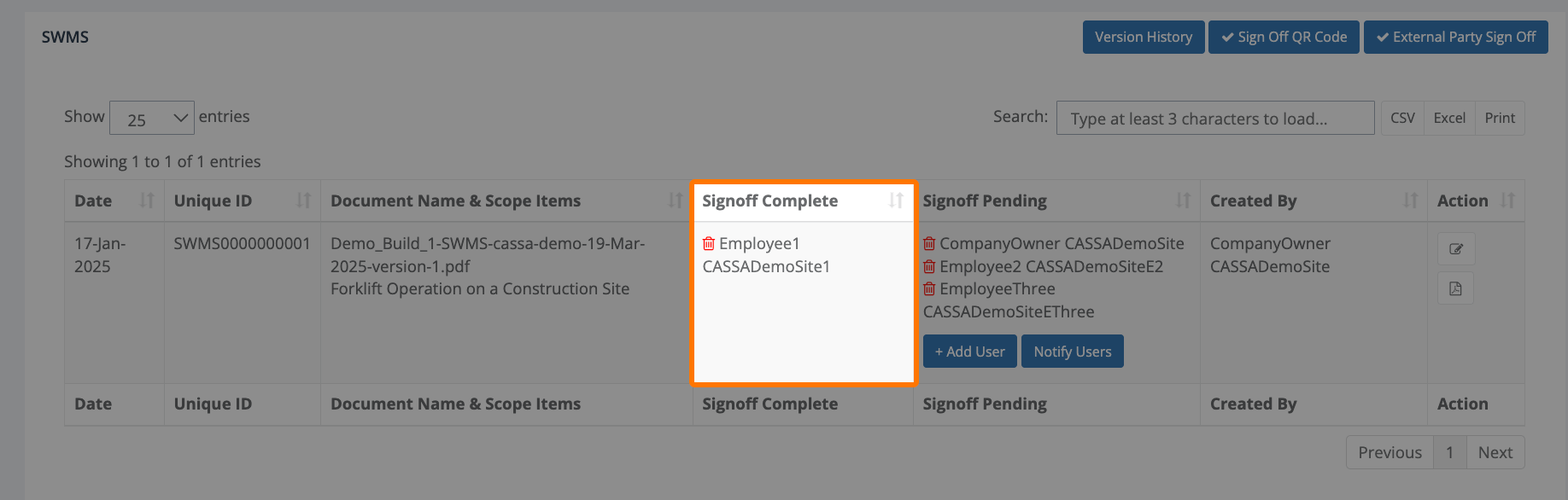
Task: Open Sign Off QR Code
Action: tap(1283, 38)
